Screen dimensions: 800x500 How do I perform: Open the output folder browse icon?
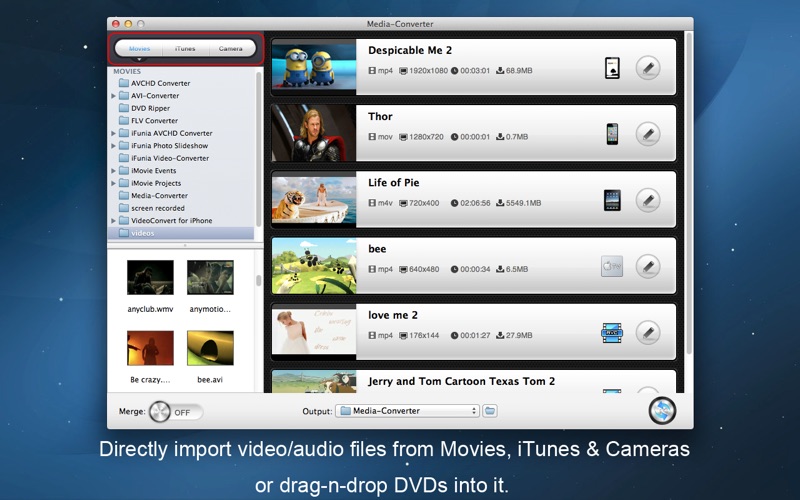pyautogui.click(x=490, y=411)
